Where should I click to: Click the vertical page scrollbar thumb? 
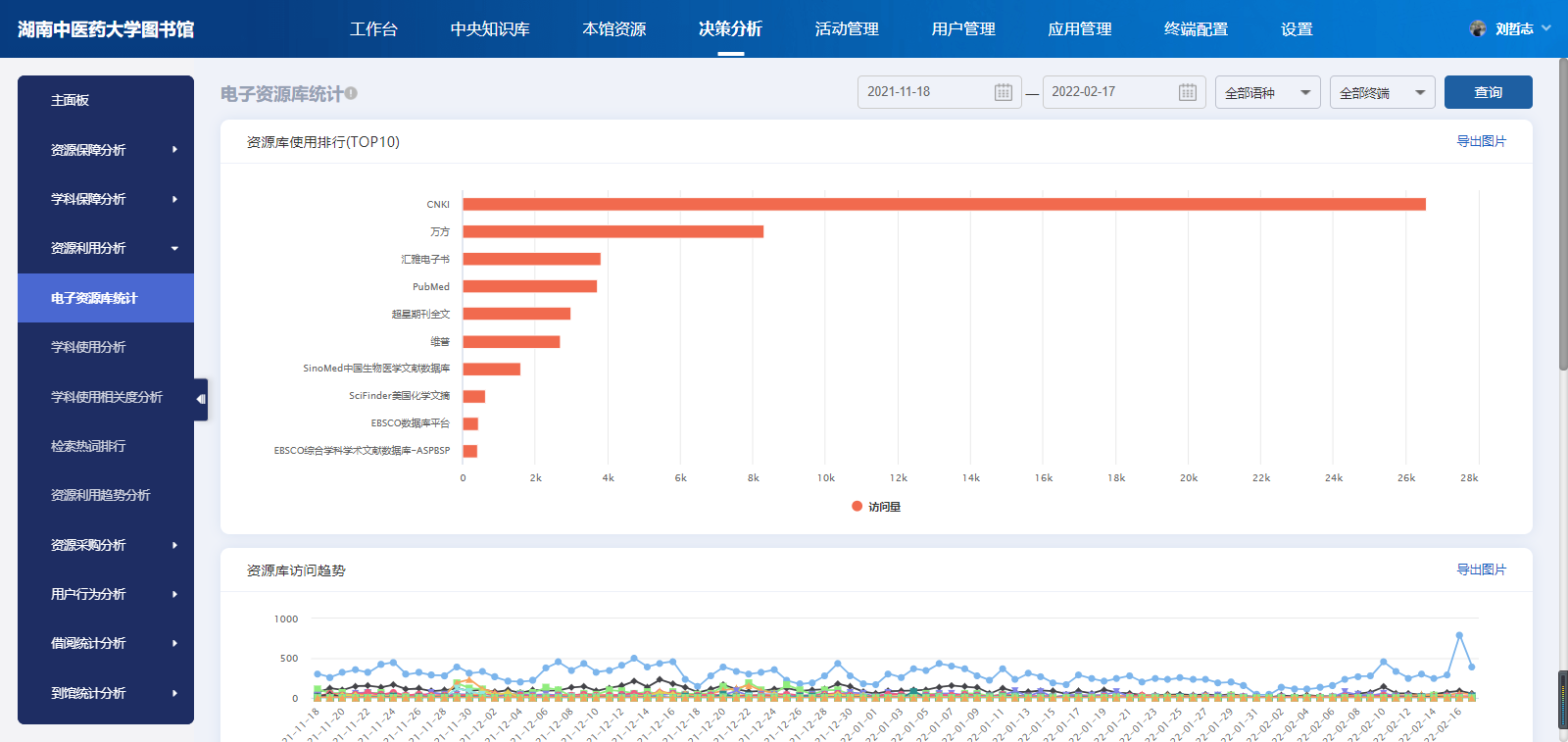[x=1563, y=216]
